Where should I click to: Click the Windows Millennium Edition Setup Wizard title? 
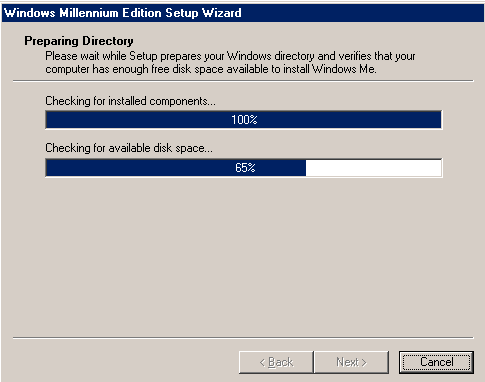[123, 13]
